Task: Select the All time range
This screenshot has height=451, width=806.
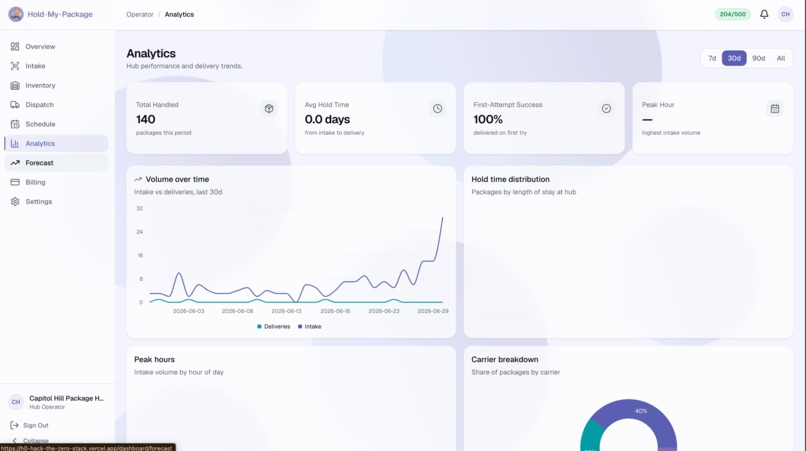Action: (781, 58)
